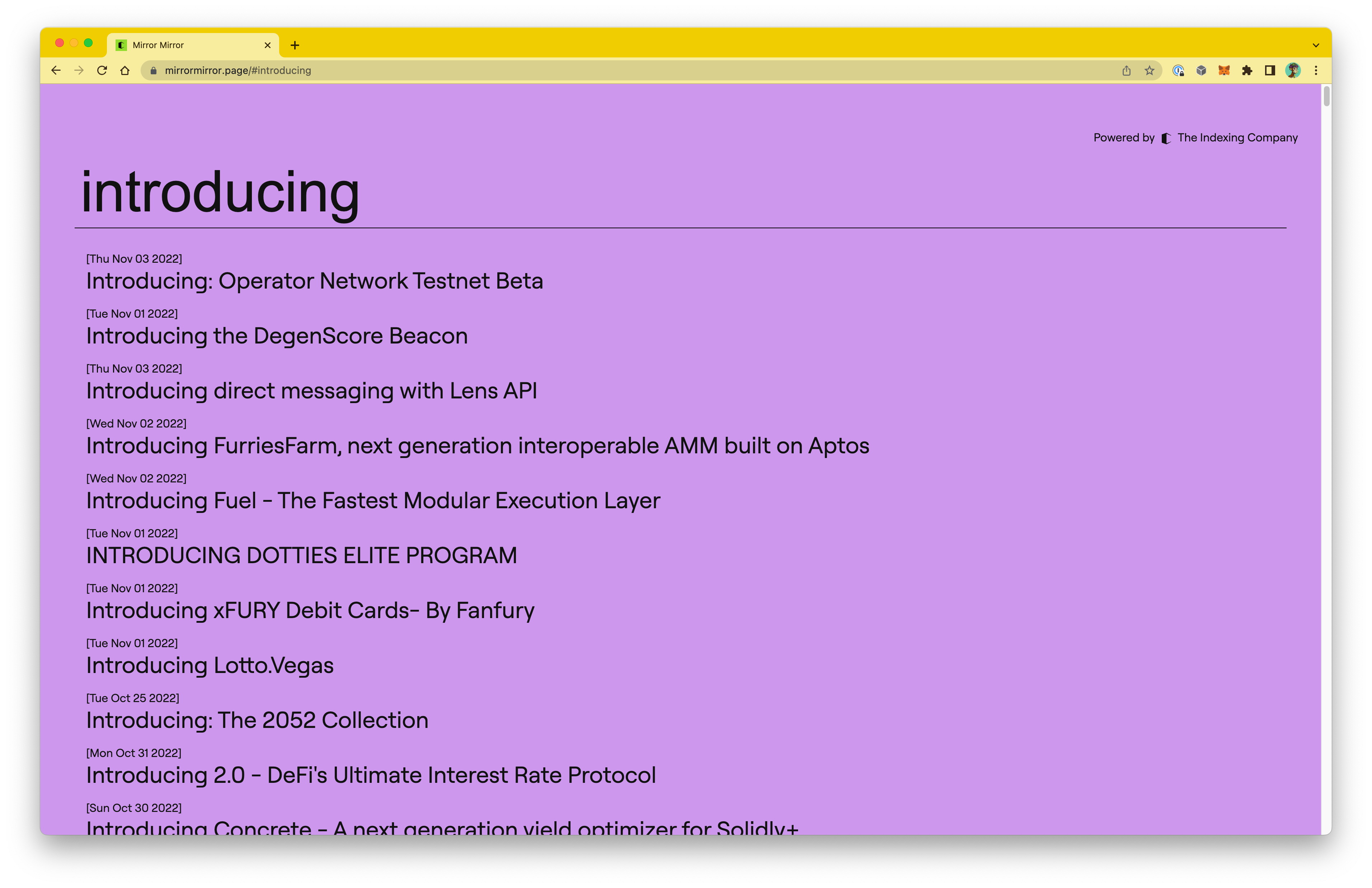This screenshot has width=1372, height=888.
Task: Click the page vertical scrollbar thumb
Action: 1326,96
